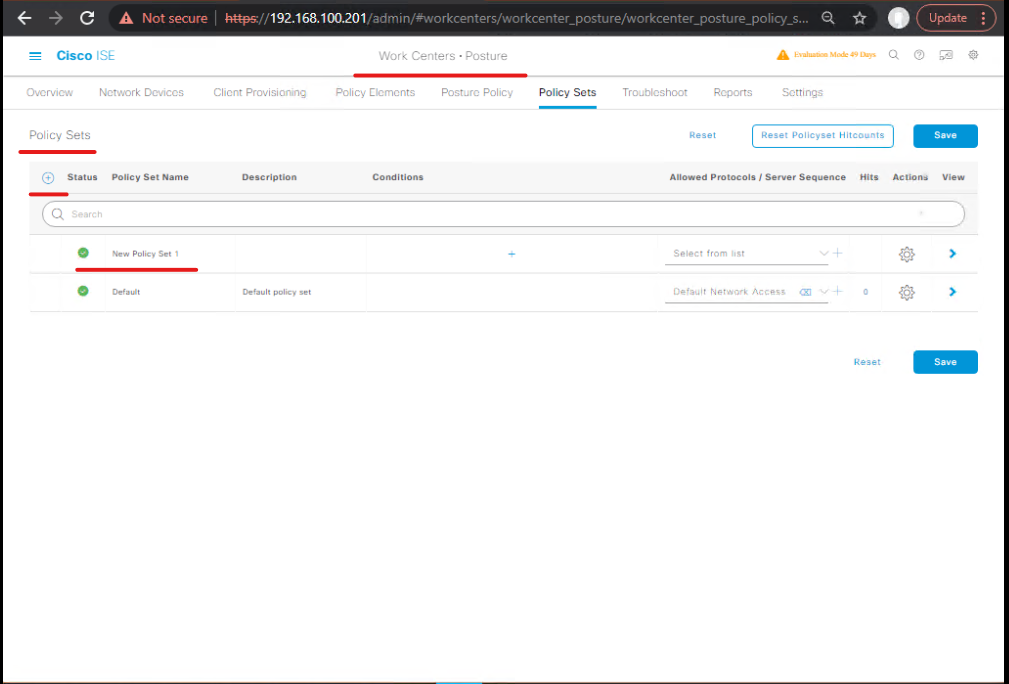View details of Default policy set

[952, 292]
